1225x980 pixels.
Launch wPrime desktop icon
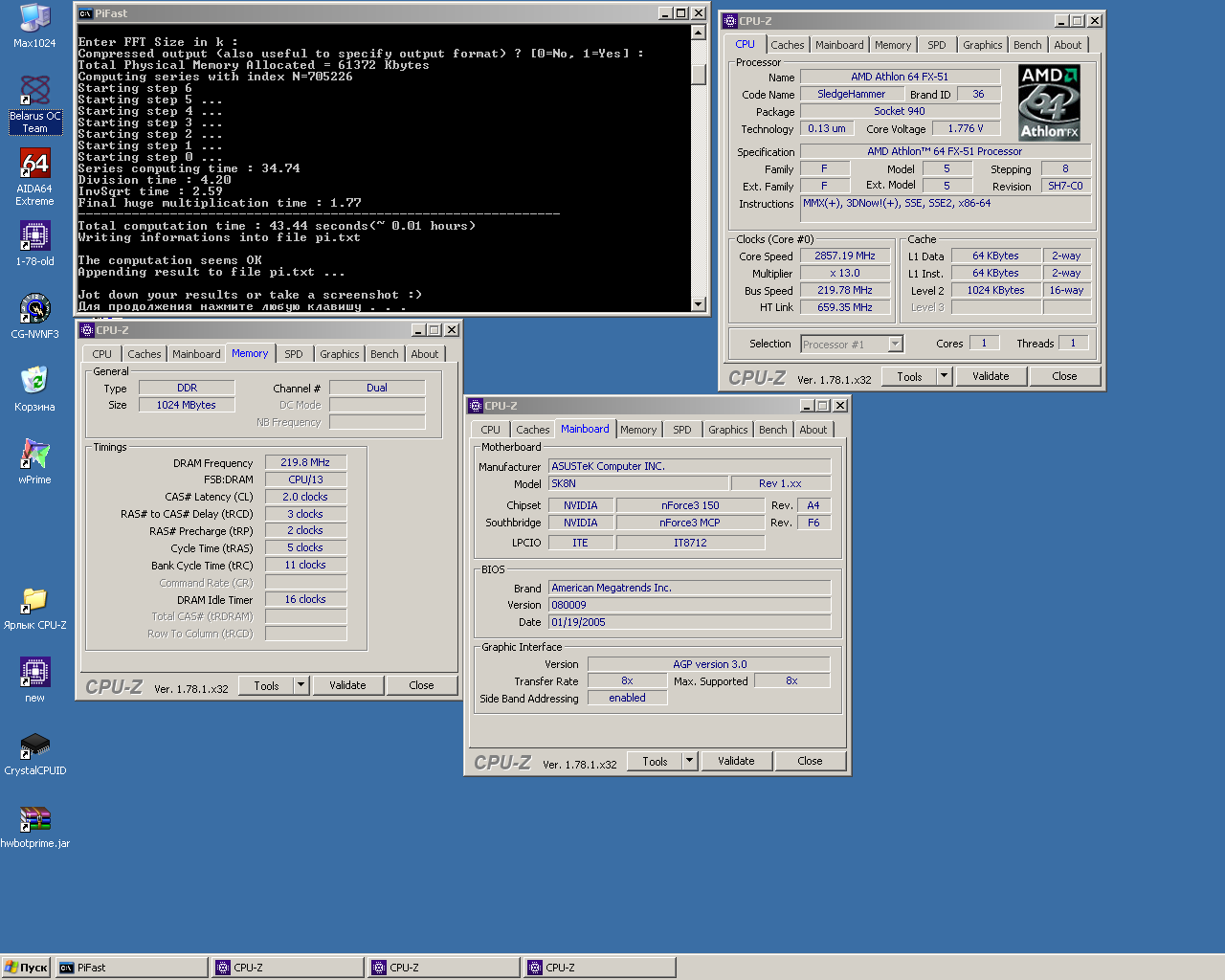point(34,461)
